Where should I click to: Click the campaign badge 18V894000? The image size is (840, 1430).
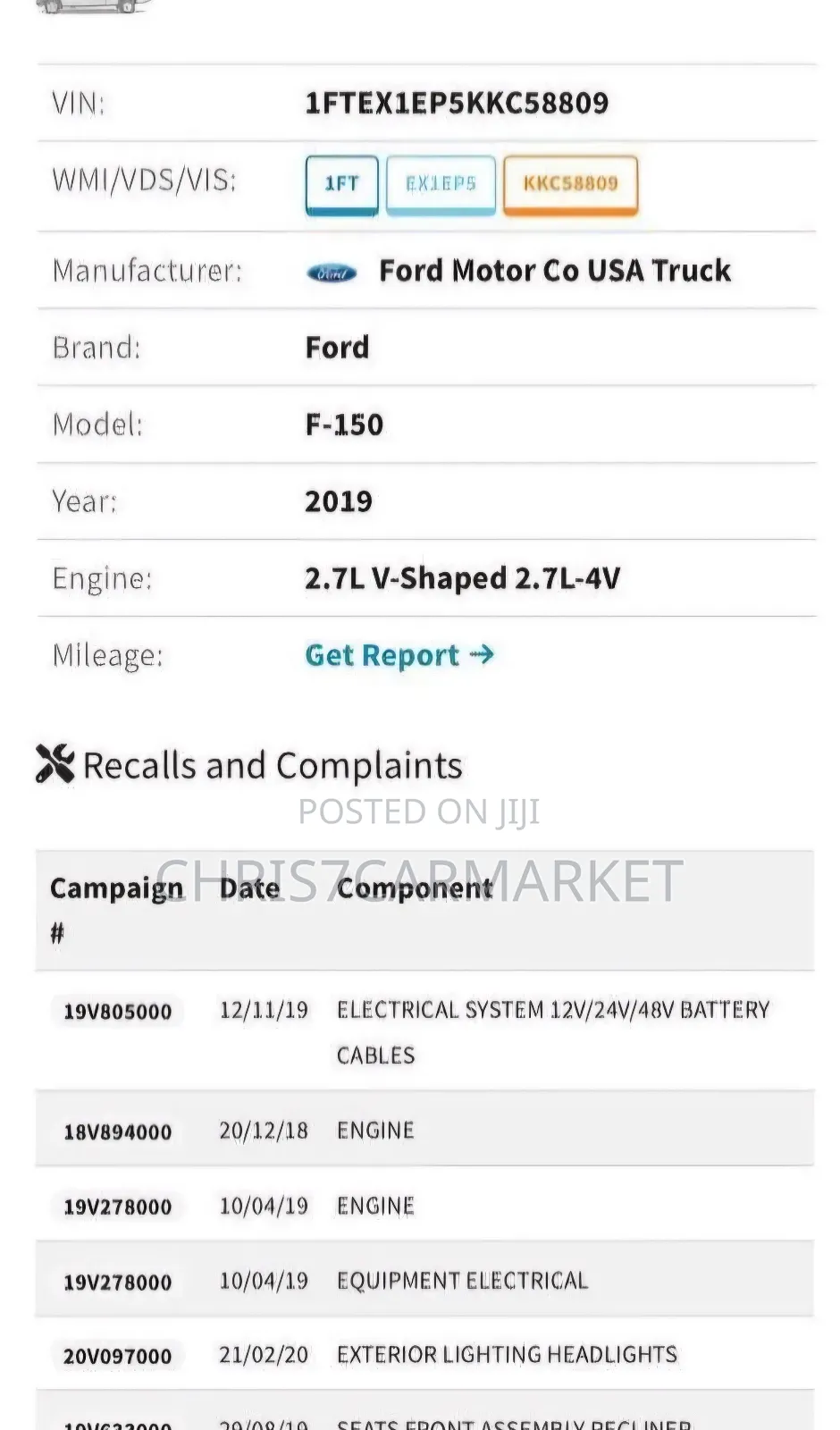[x=115, y=1132]
